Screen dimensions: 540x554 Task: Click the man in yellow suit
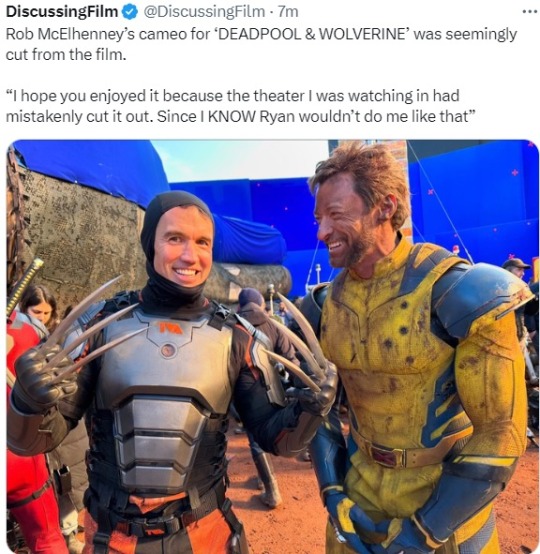pos(417,353)
